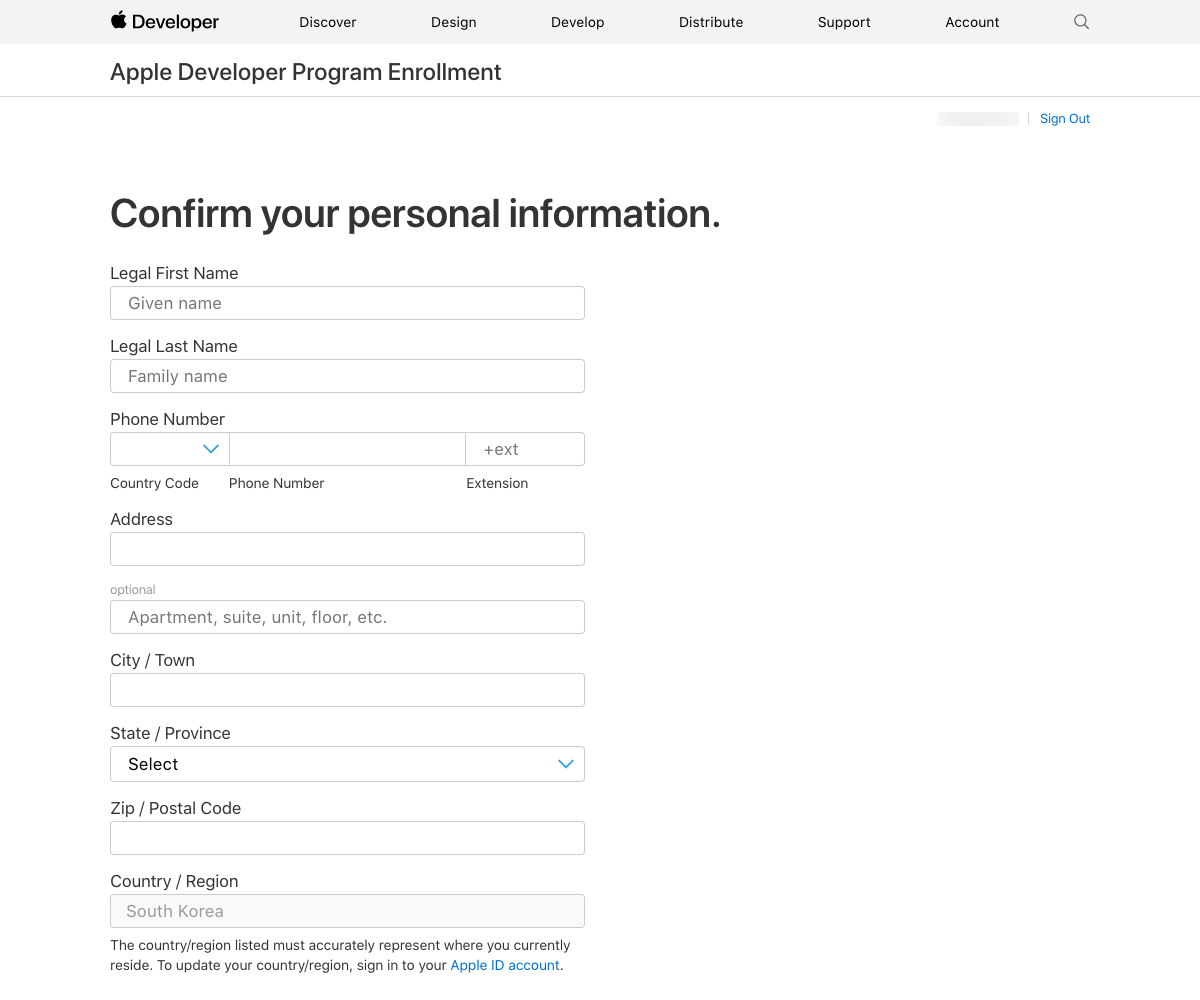1200x1000 pixels.
Task: Focus the main phone number input
Action: (x=347, y=449)
